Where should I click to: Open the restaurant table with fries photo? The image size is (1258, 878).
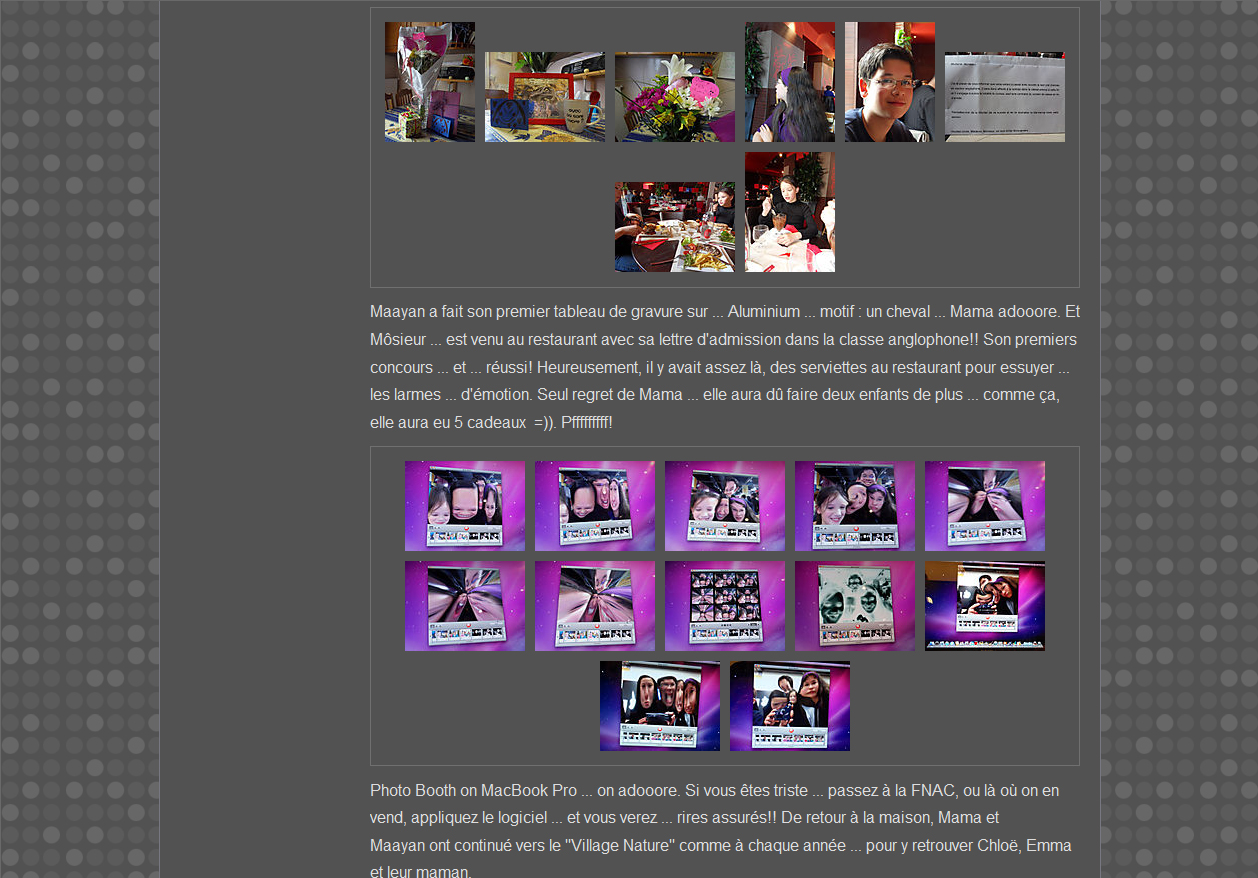(x=674, y=227)
